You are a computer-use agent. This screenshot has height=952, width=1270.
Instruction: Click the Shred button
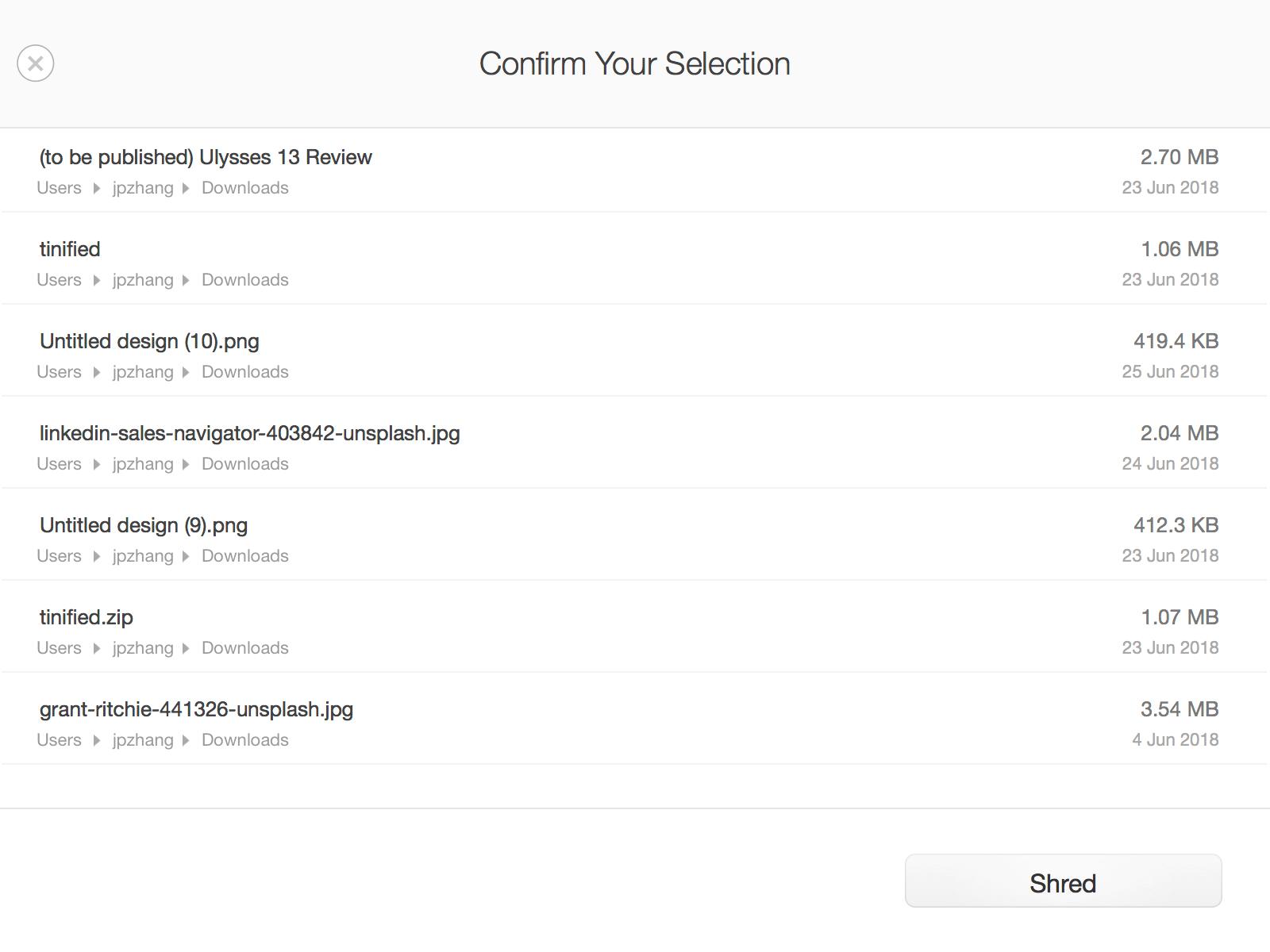(x=1063, y=881)
